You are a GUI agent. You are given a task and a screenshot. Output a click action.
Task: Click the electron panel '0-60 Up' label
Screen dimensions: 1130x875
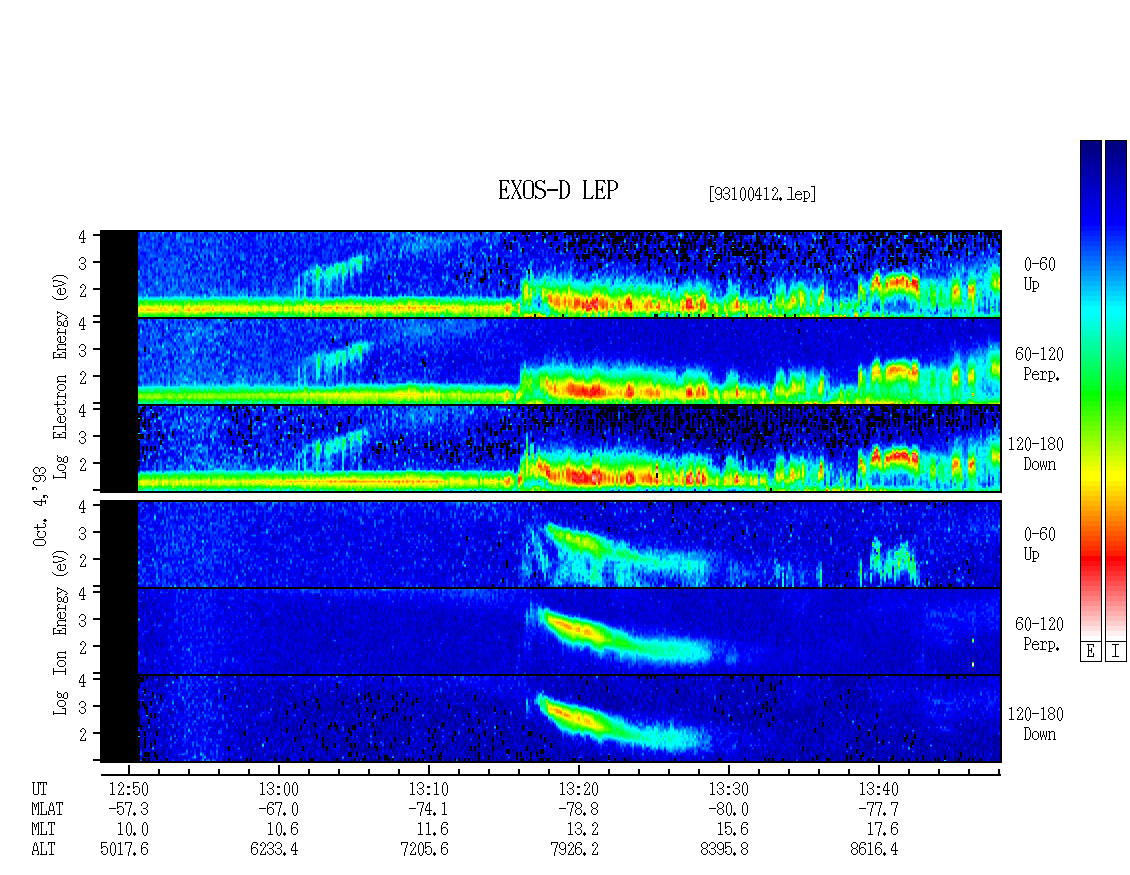click(x=1039, y=274)
